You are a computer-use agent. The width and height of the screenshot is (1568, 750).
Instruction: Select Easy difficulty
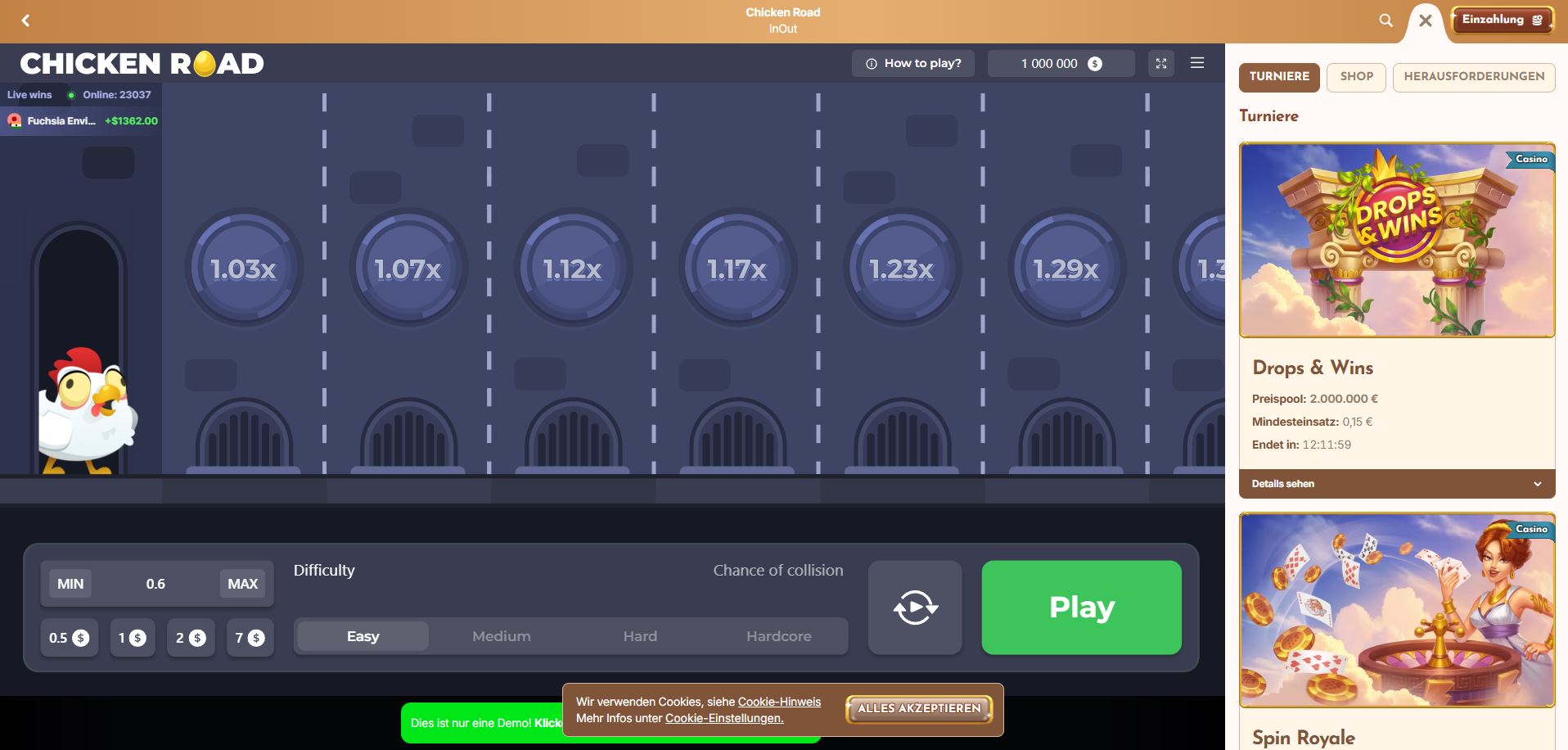coord(363,636)
